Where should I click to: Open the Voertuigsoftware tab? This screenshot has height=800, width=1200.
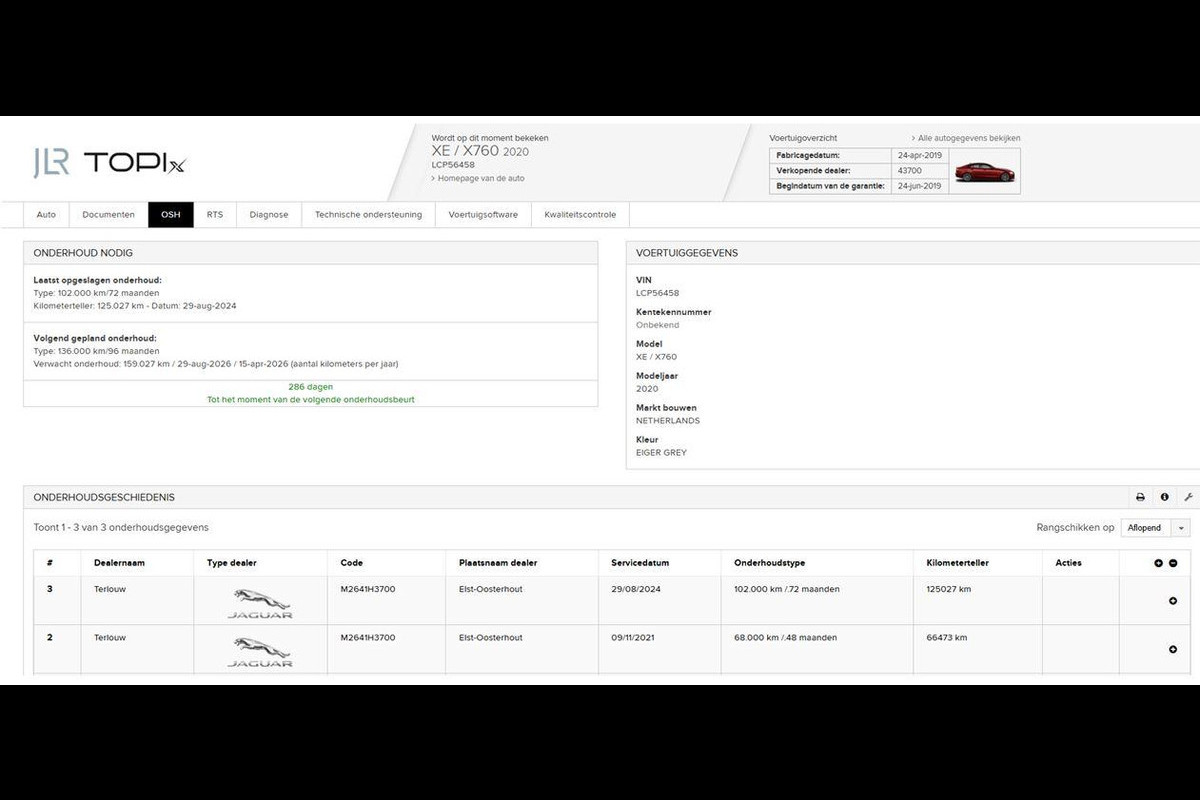click(x=483, y=215)
